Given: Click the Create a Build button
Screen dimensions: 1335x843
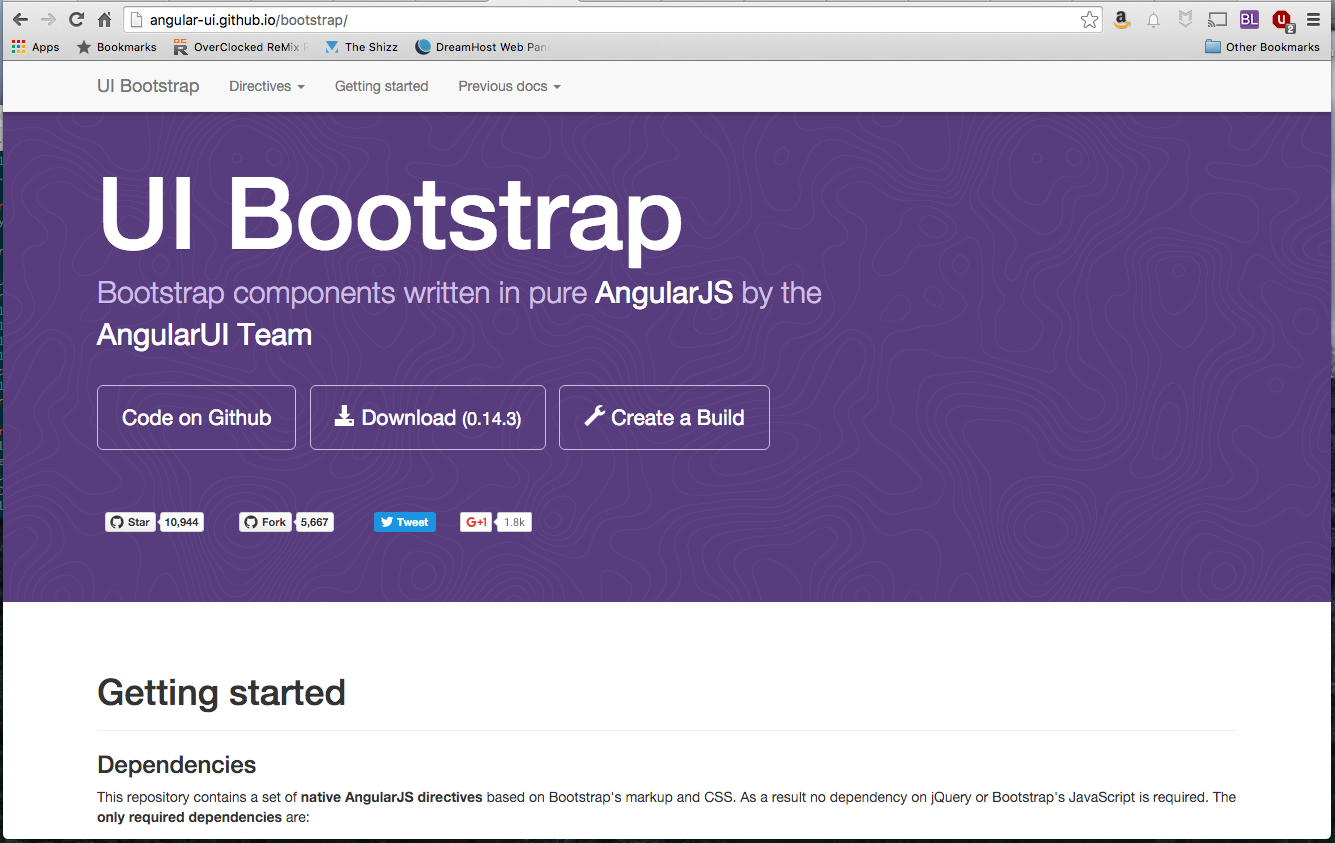Looking at the screenshot, I should (664, 417).
